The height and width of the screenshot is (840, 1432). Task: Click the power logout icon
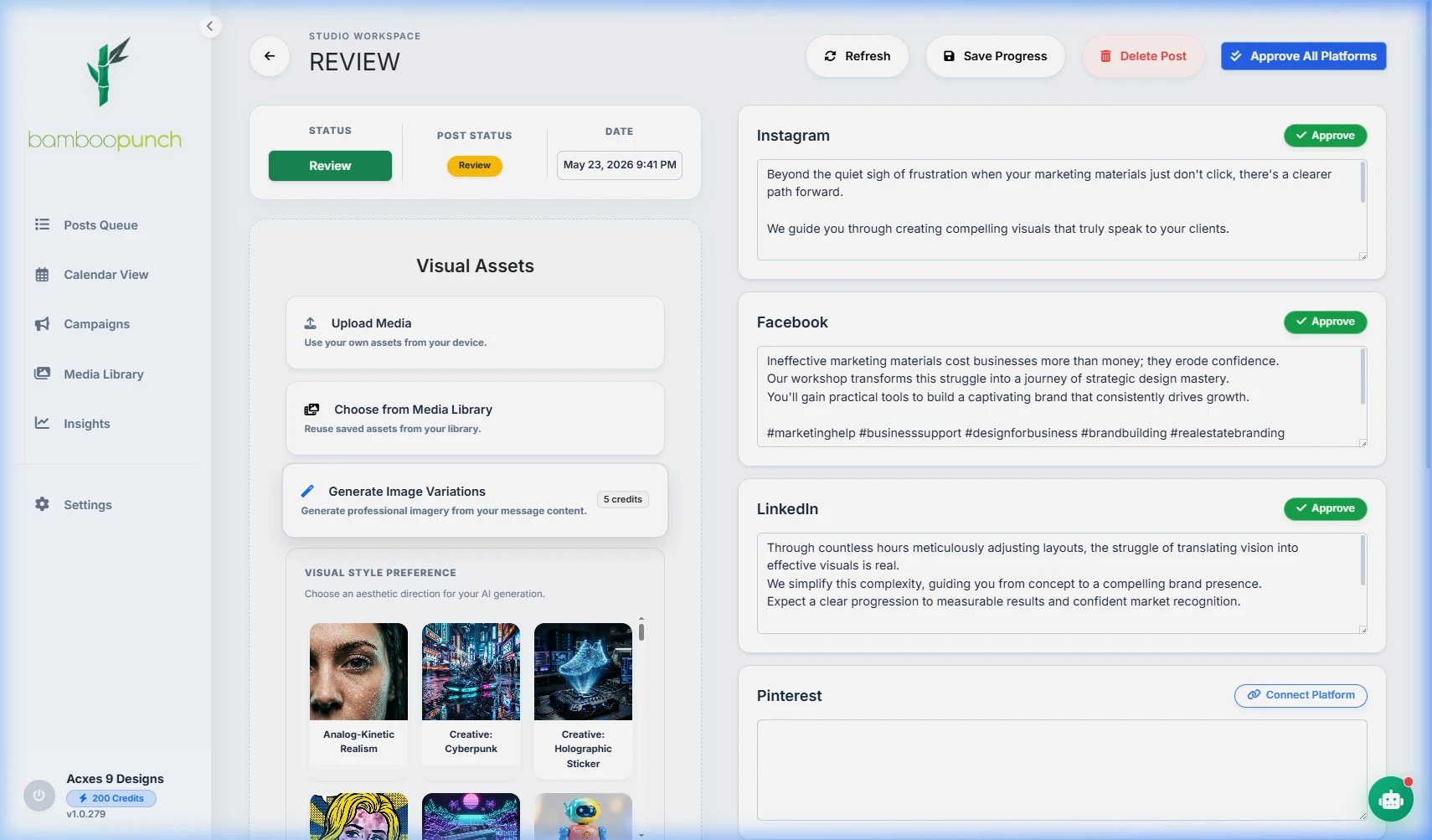(39, 796)
